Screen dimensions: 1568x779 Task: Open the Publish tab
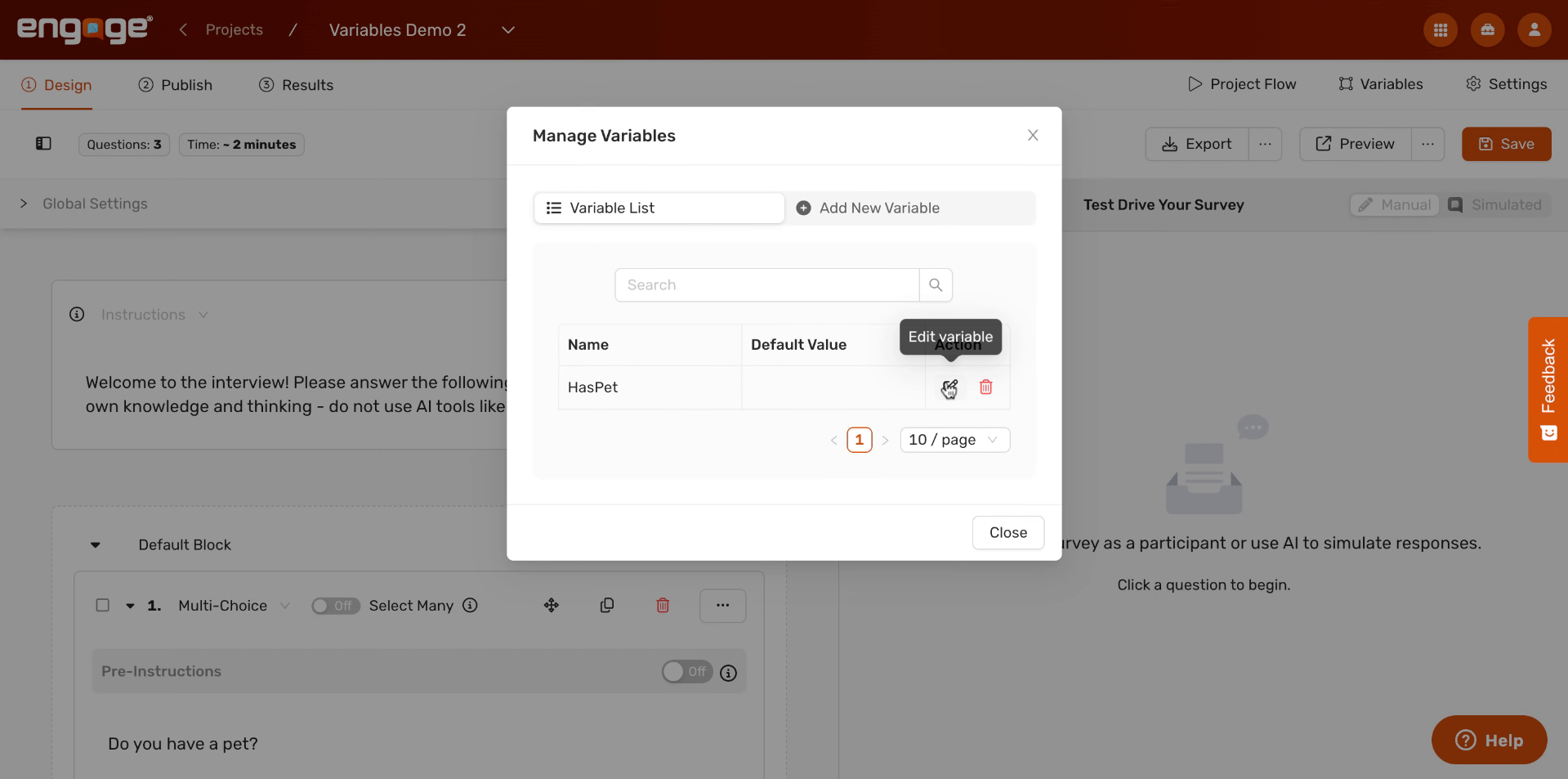175,85
